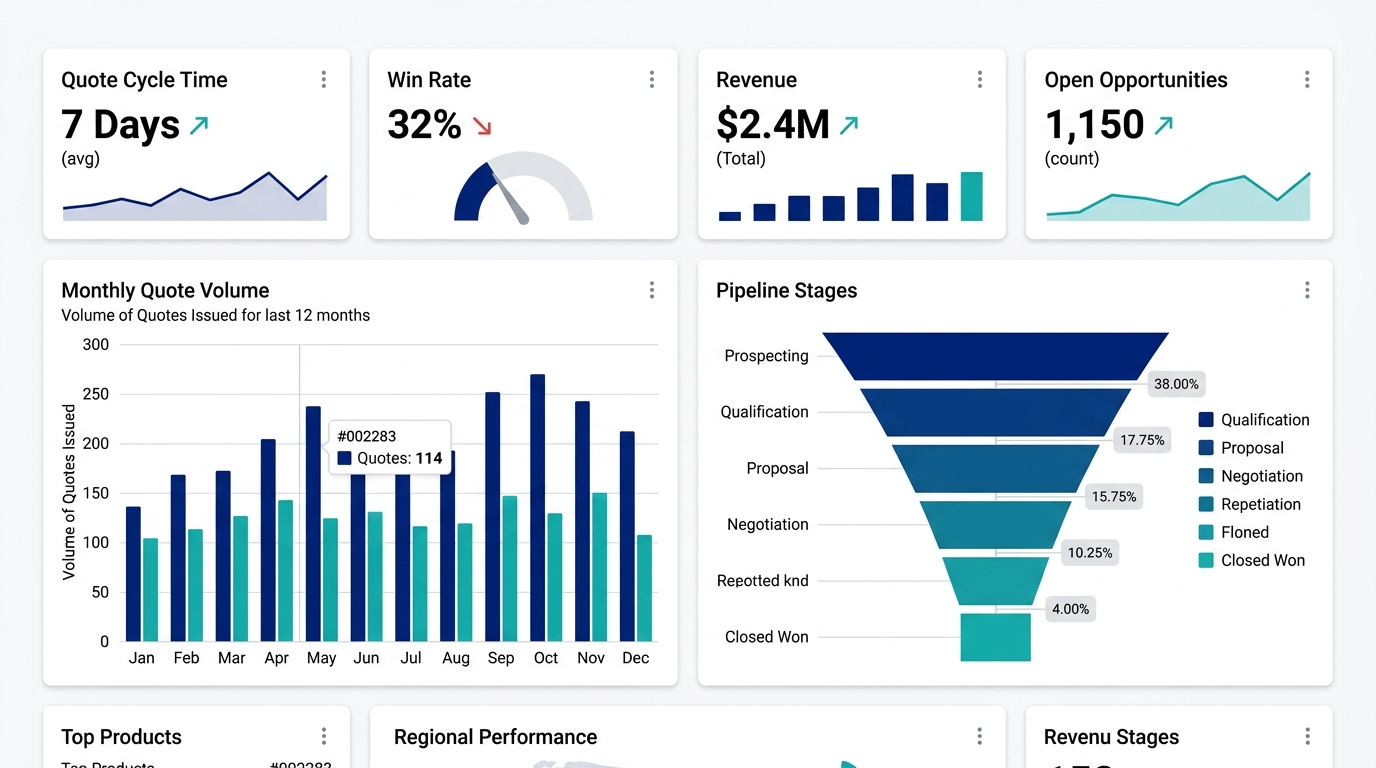
Task: Open the Revenue card options menu
Action: tap(979, 79)
